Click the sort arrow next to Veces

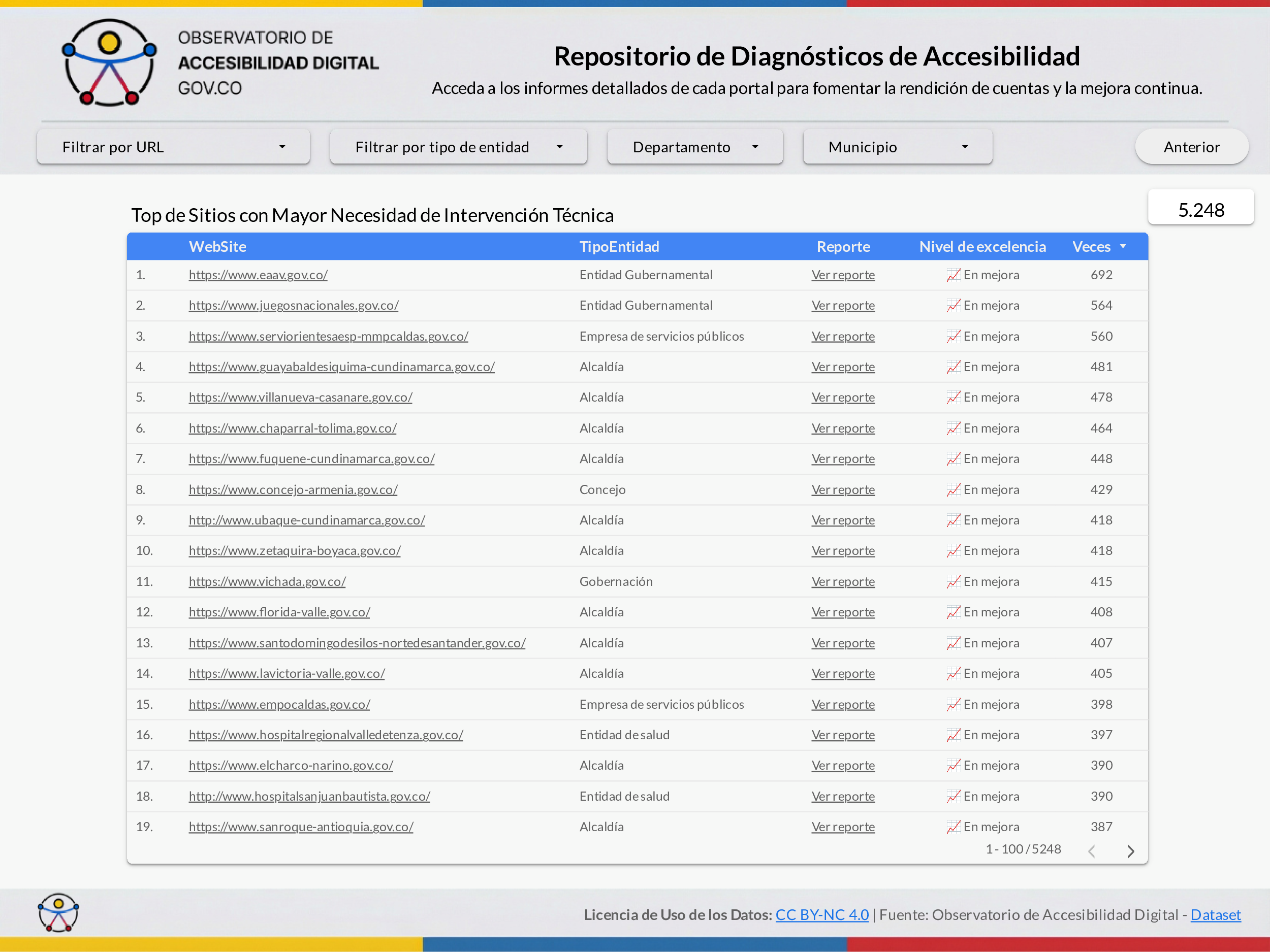tap(1123, 246)
